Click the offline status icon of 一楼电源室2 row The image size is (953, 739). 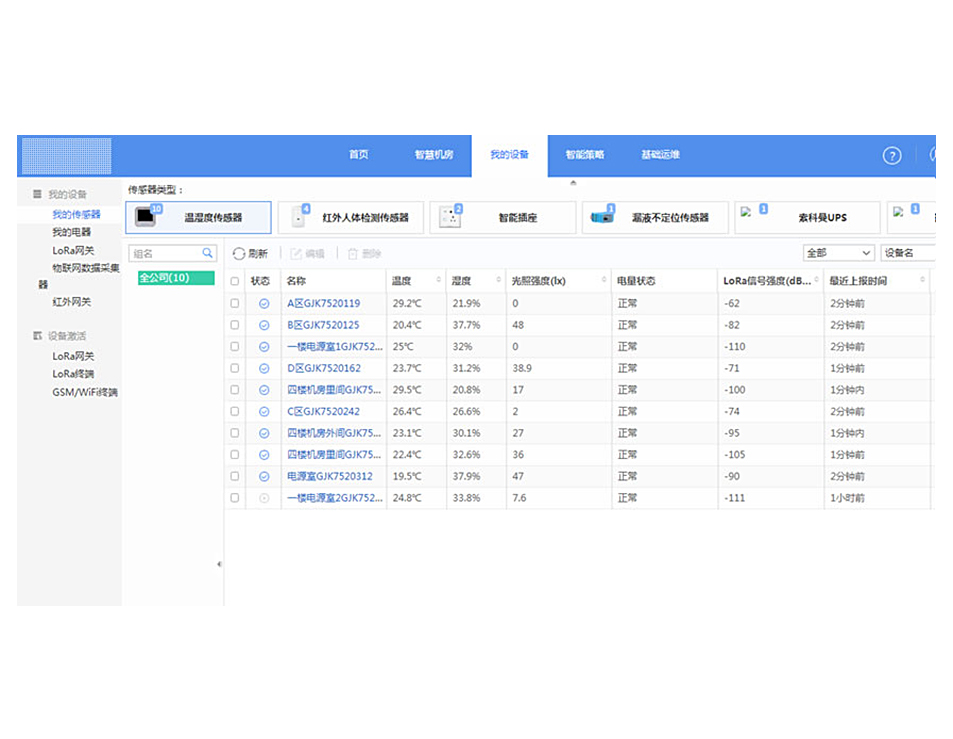pos(264,498)
